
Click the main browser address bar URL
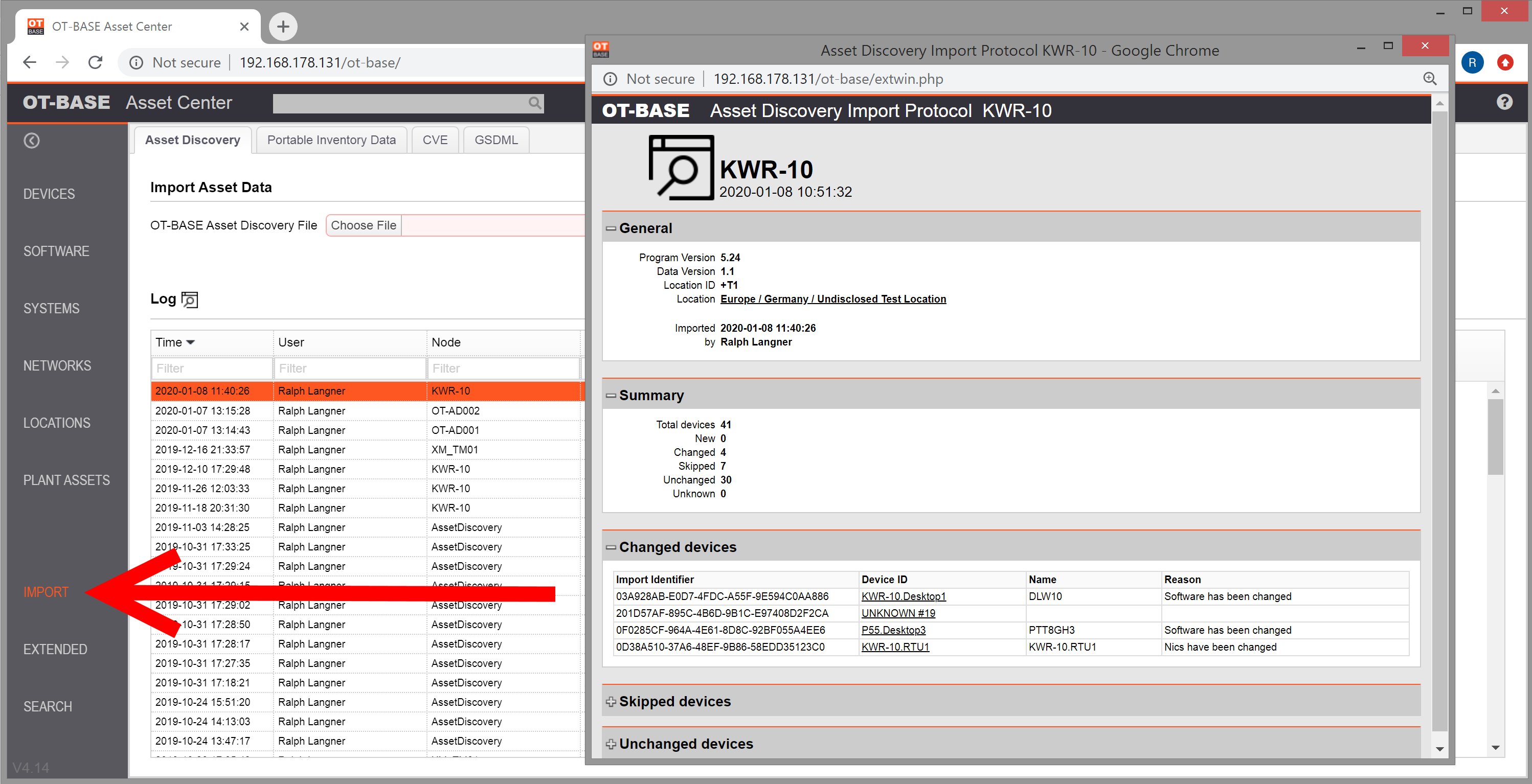pyautogui.click(x=320, y=62)
